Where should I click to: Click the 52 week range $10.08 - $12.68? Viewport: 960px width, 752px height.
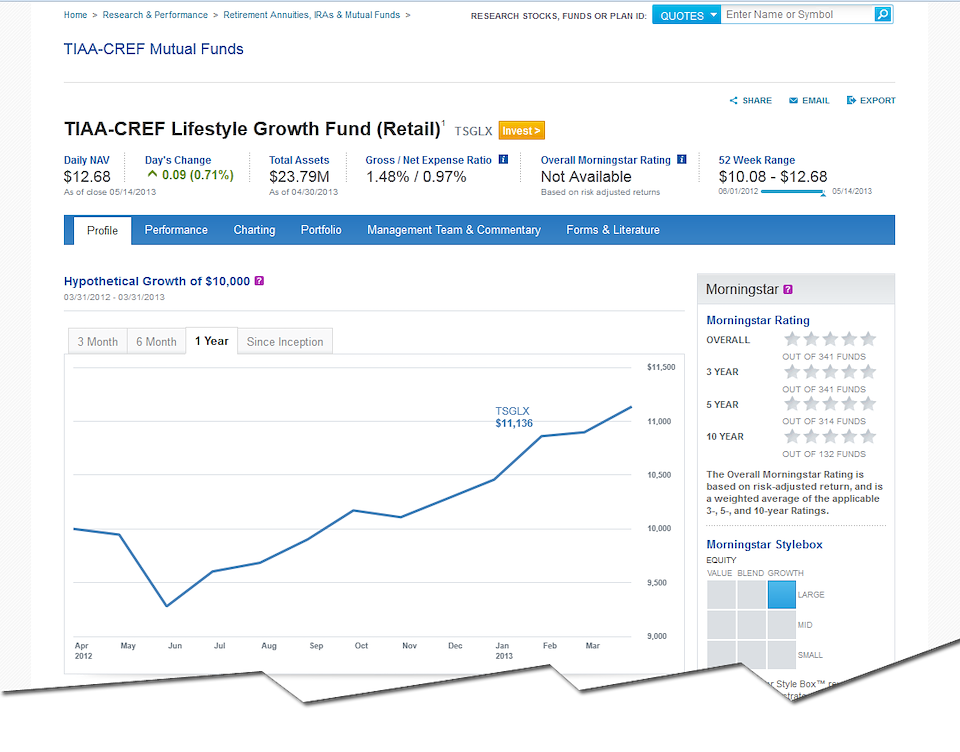[773, 177]
